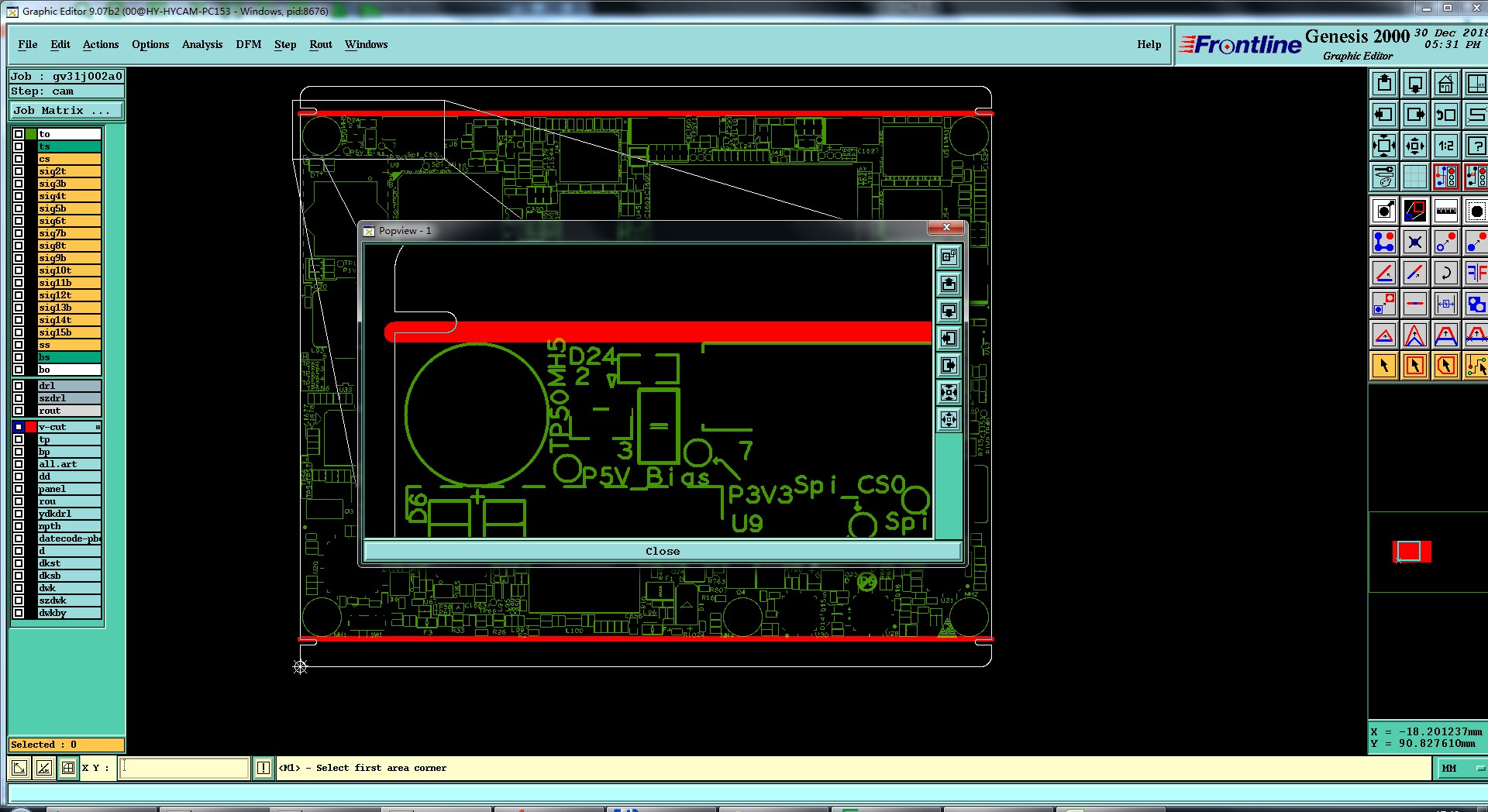Select layer name all.art
The width and height of the screenshot is (1488, 812).
70,464
